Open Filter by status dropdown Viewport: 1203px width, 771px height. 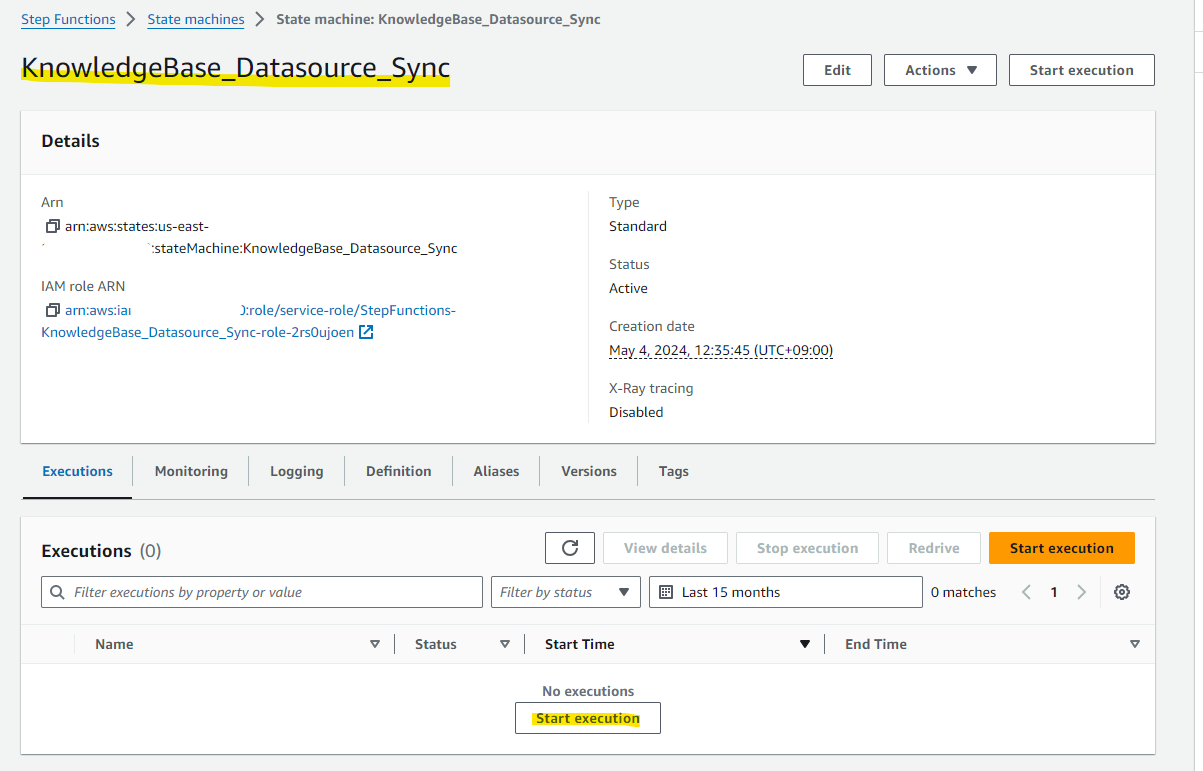[x=566, y=592]
